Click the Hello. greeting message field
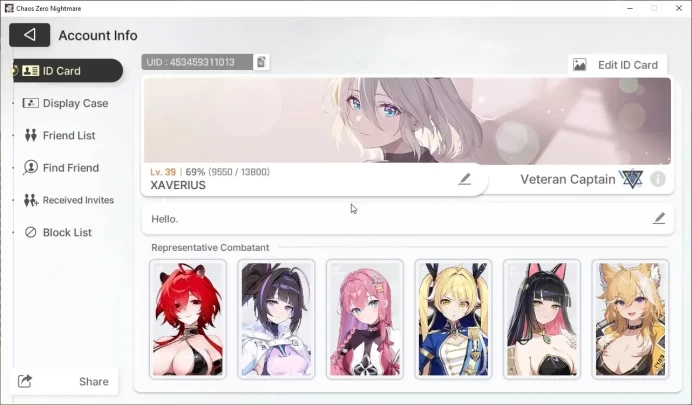Viewport: 692px width, 405px height. (x=408, y=219)
